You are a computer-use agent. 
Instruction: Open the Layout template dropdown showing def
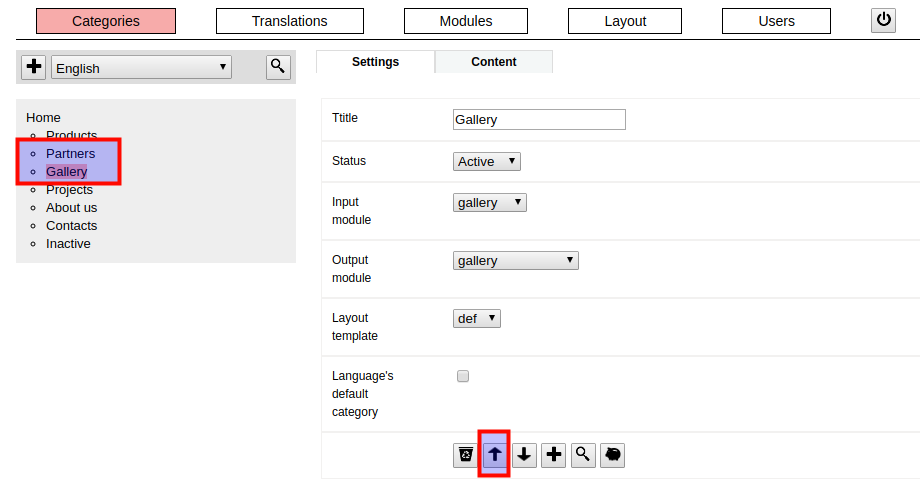[476, 319]
